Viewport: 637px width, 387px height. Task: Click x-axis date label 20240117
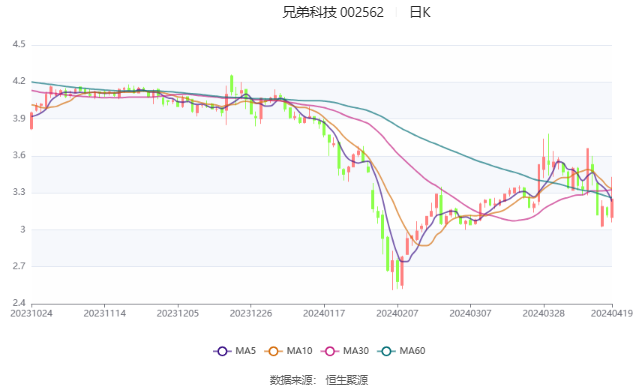[324, 313]
